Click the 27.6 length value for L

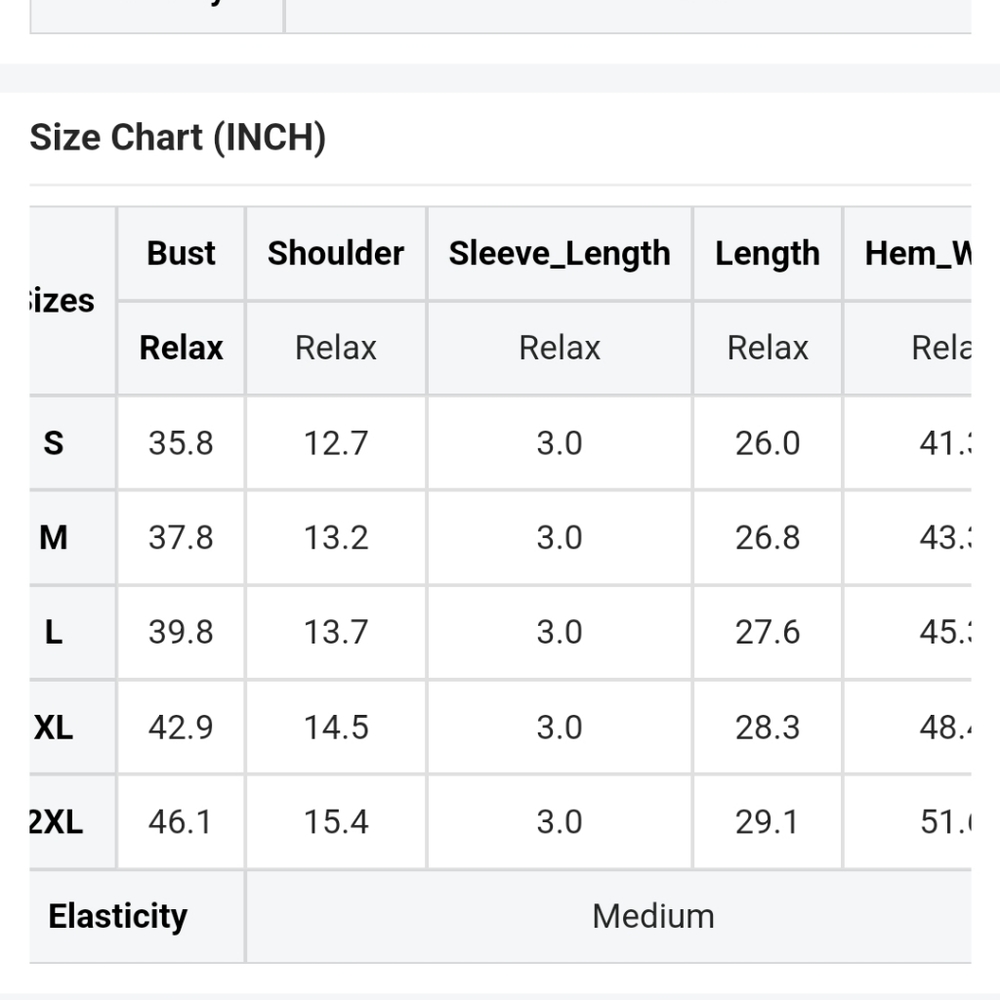767,633
